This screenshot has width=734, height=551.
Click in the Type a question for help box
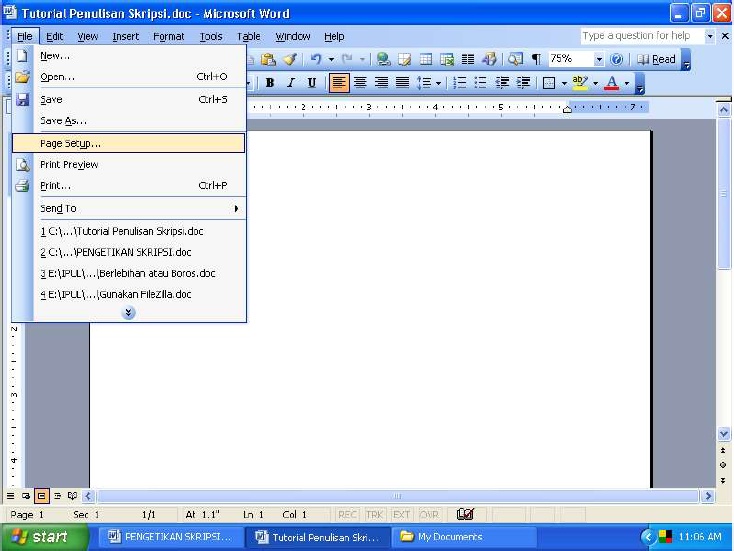coord(642,36)
